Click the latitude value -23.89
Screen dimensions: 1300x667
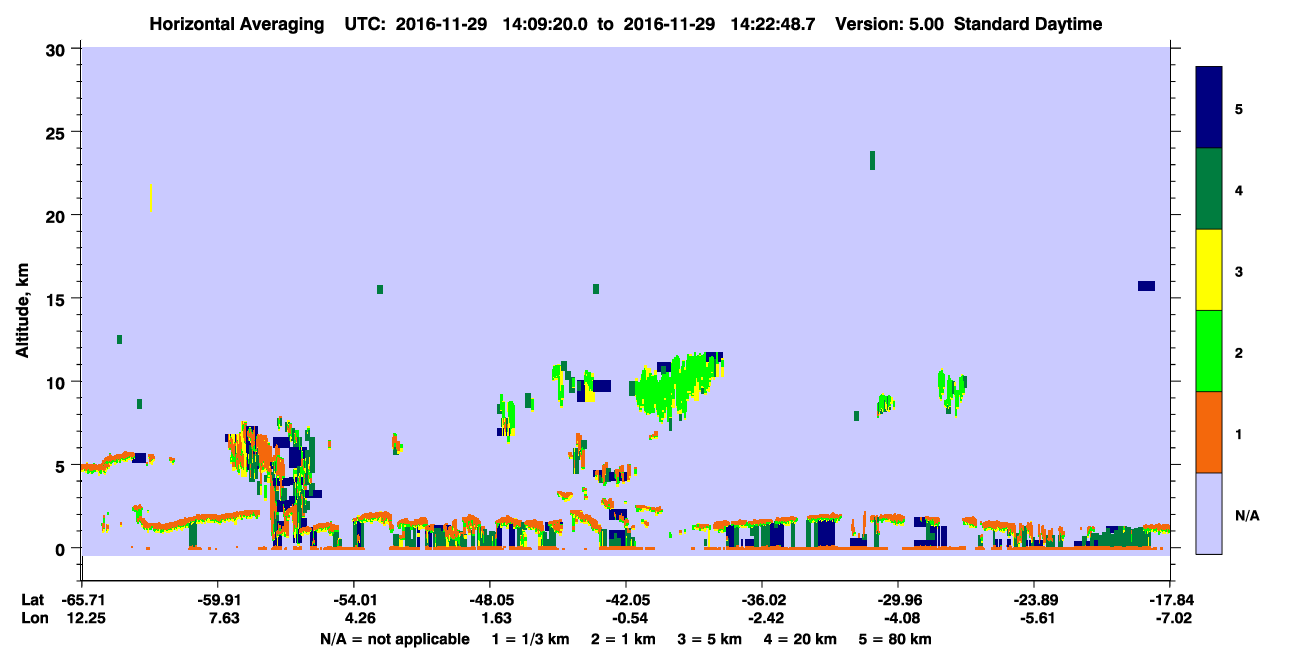1034,600
